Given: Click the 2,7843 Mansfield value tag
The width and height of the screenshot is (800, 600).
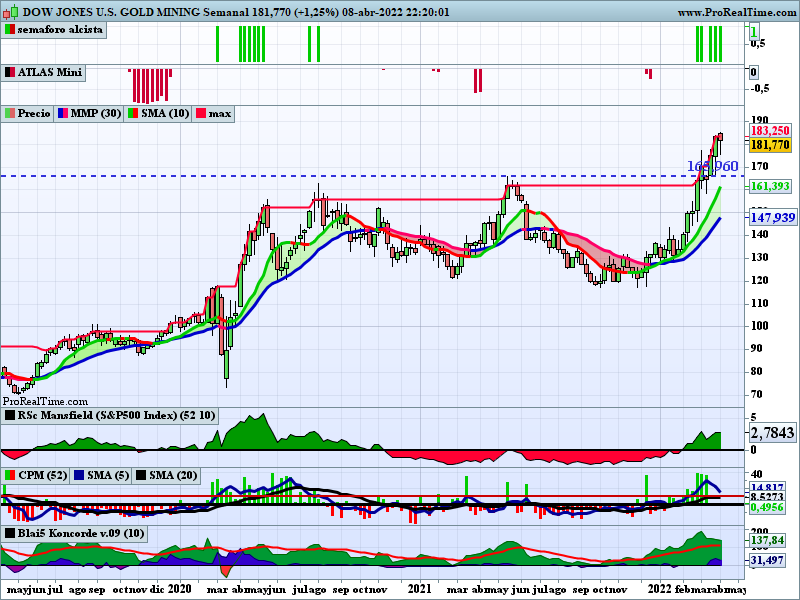Looking at the screenshot, I should [772, 433].
